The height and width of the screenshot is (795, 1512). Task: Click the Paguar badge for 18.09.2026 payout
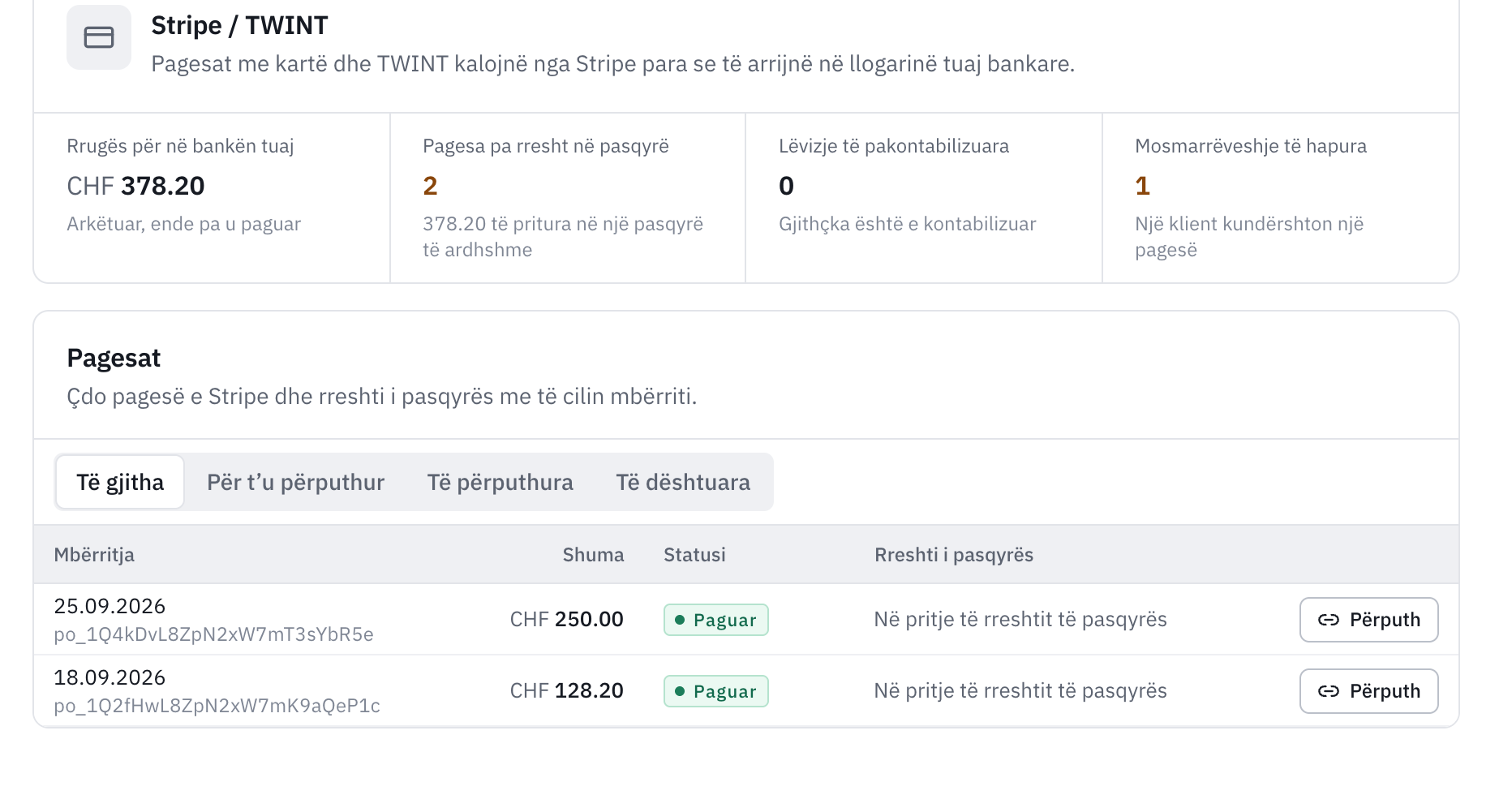716,691
